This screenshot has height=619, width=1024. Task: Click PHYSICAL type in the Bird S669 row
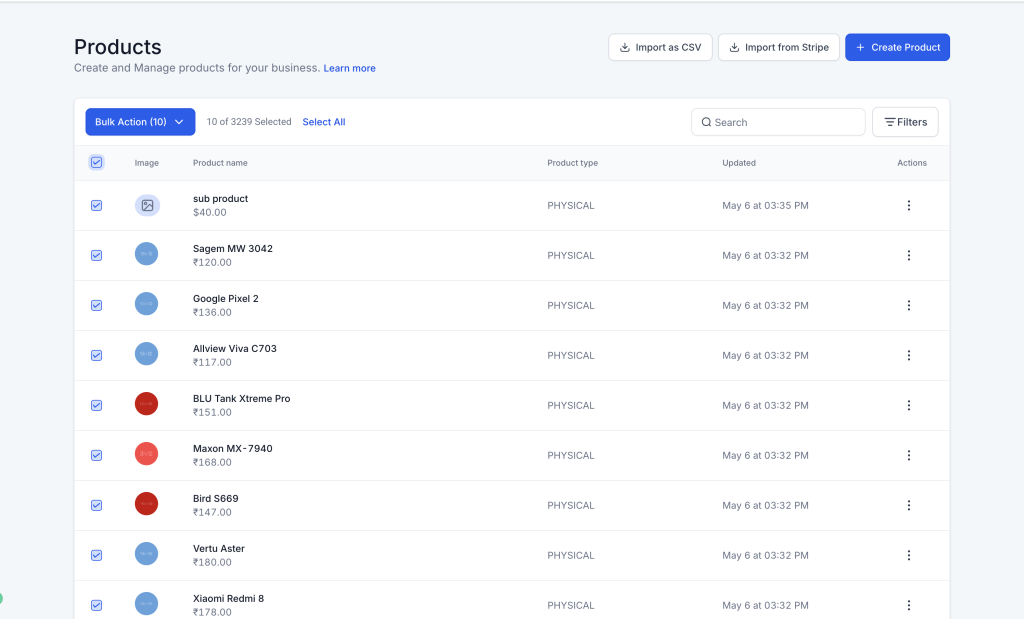[571, 505]
